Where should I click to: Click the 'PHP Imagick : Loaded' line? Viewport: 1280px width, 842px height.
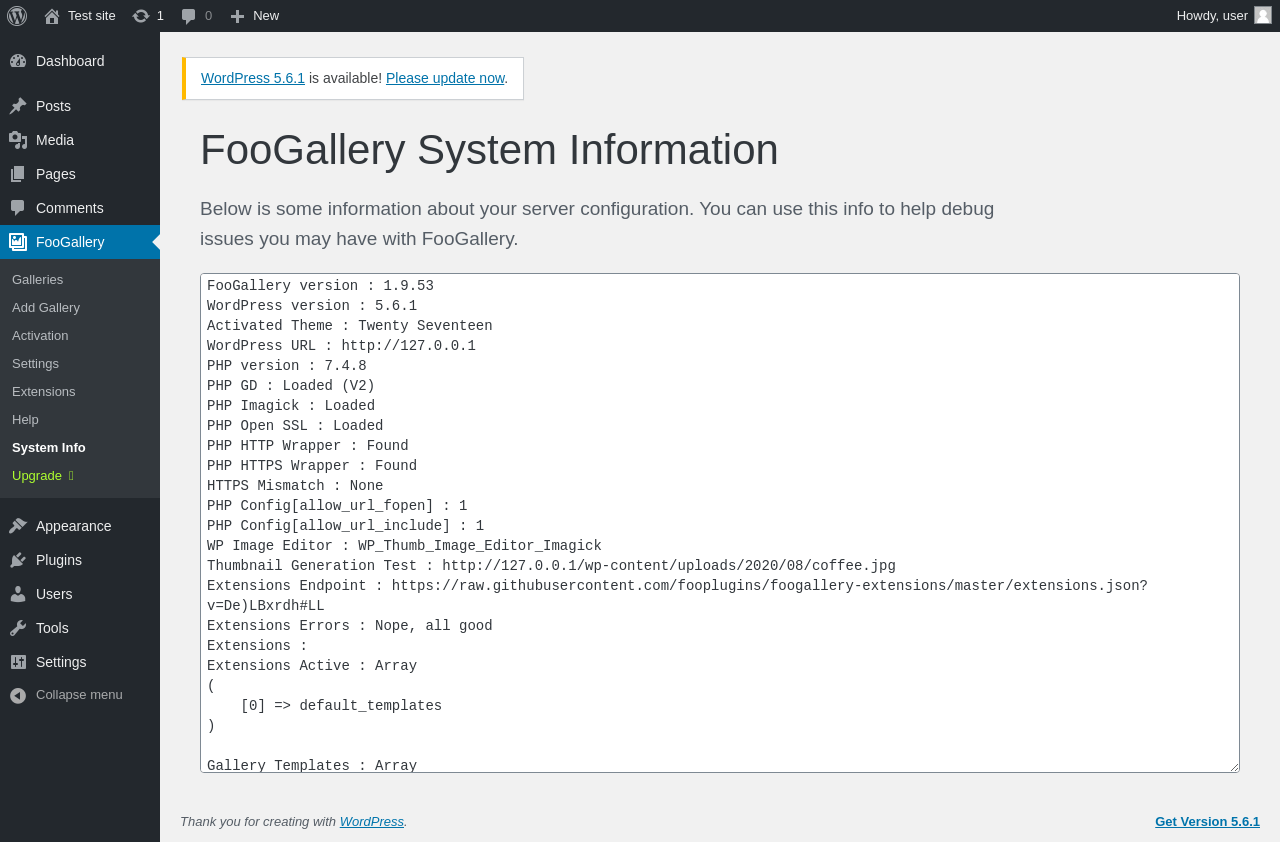(291, 406)
